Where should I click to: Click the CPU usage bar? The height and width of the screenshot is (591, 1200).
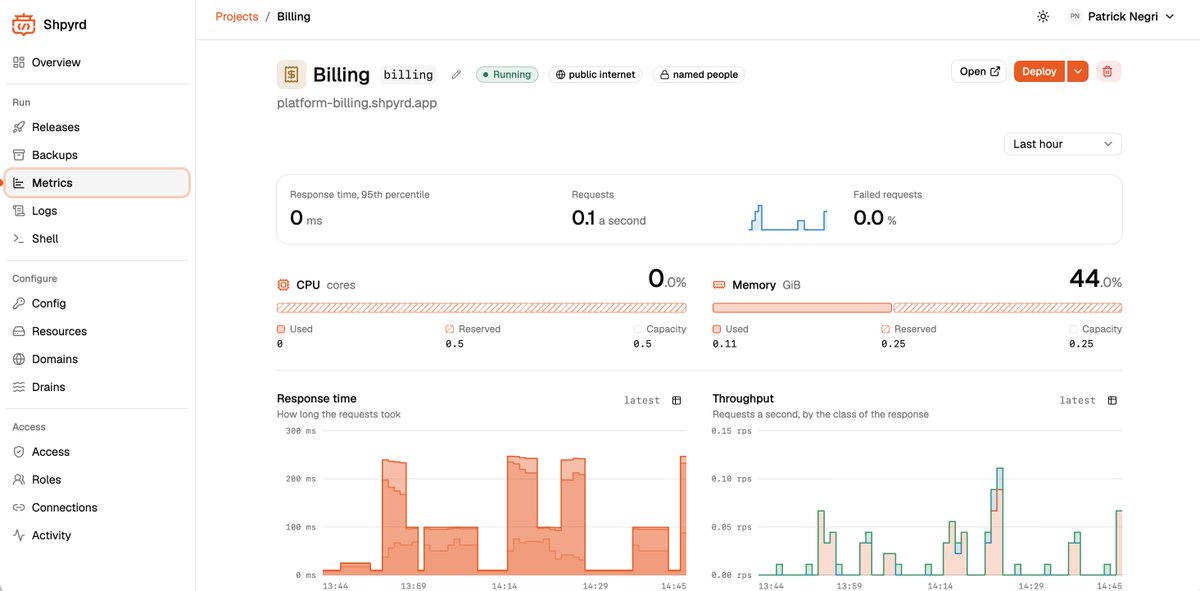pos(482,308)
